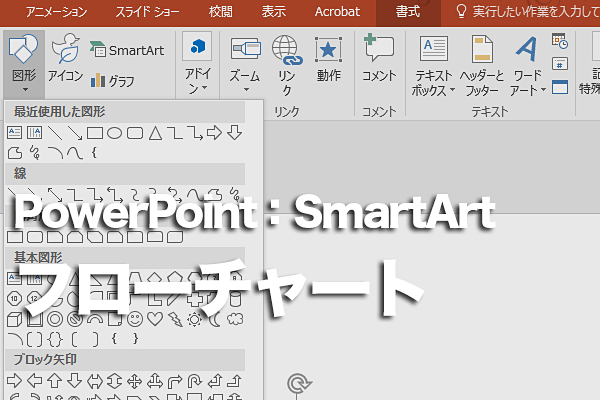Select the cube basic shape

[x=15, y=319]
